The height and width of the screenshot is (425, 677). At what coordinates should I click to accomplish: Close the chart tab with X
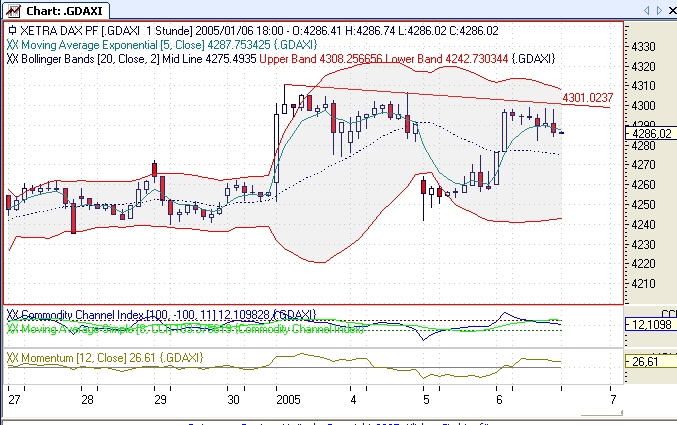click(673, 10)
